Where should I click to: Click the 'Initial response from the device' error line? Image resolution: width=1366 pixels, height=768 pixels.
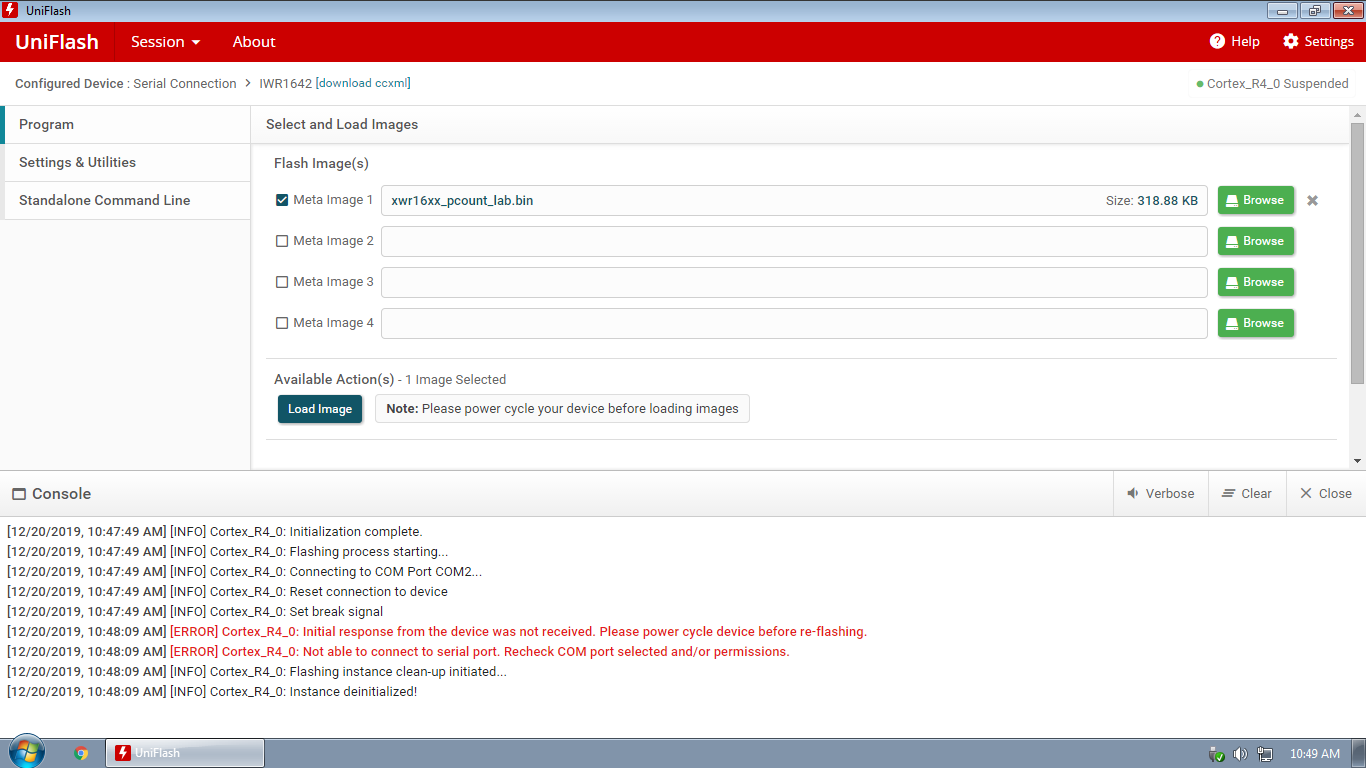tap(437, 632)
